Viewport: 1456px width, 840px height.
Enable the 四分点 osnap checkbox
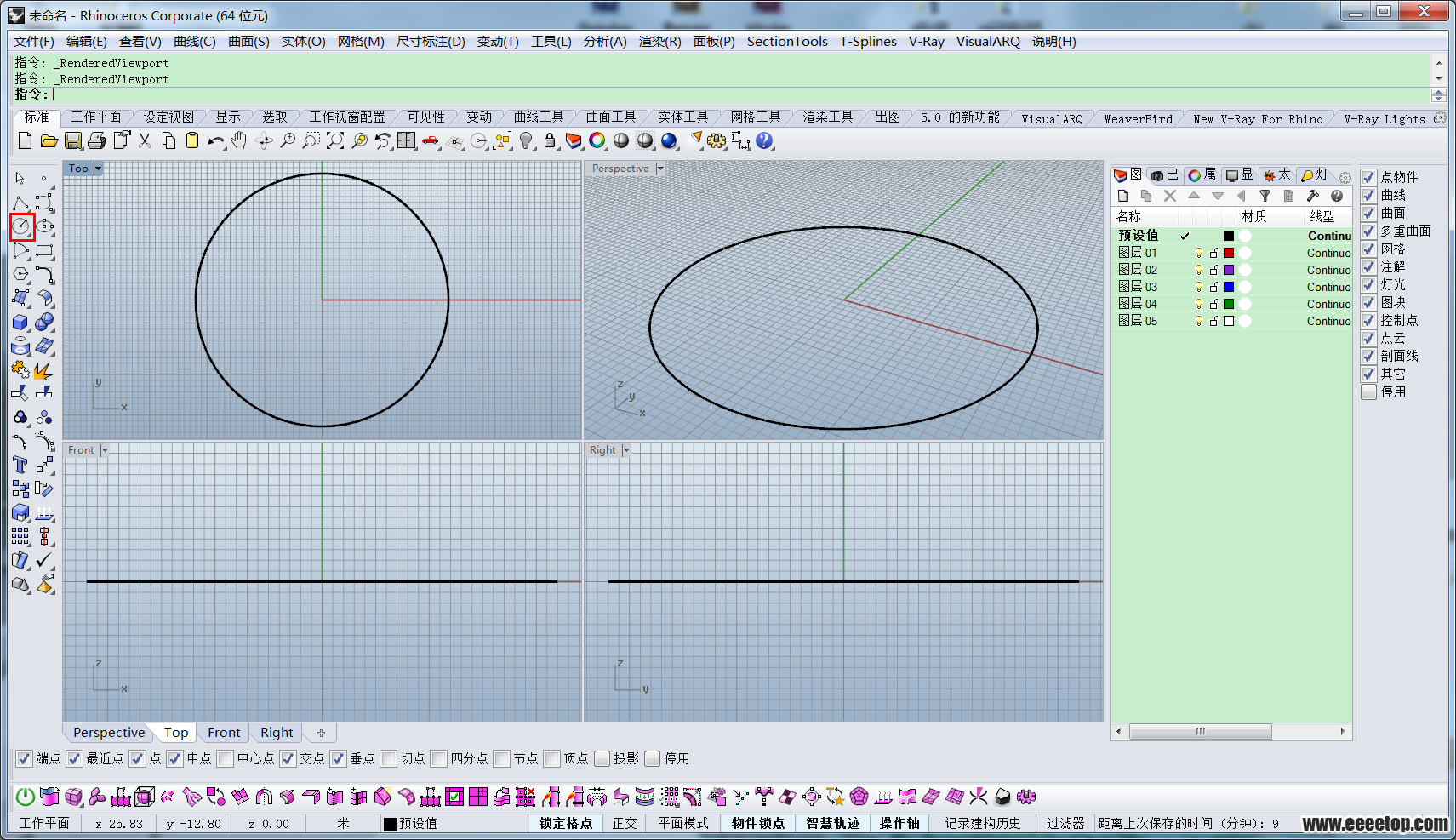(x=438, y=758)
